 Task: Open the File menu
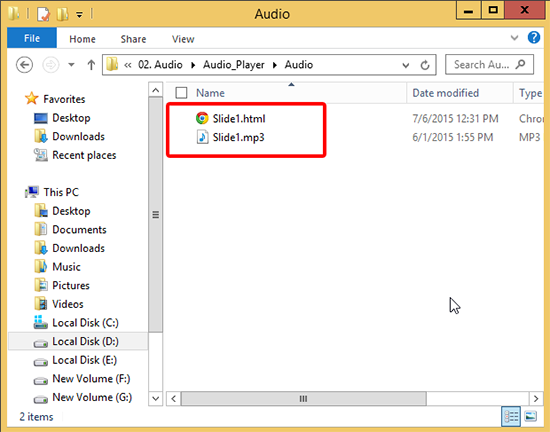pyautogui.click(x=32, y=38)
